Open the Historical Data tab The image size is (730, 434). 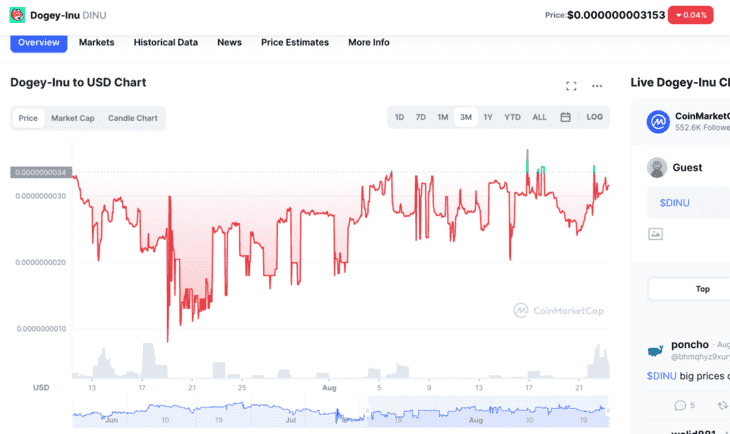[166, 42]
